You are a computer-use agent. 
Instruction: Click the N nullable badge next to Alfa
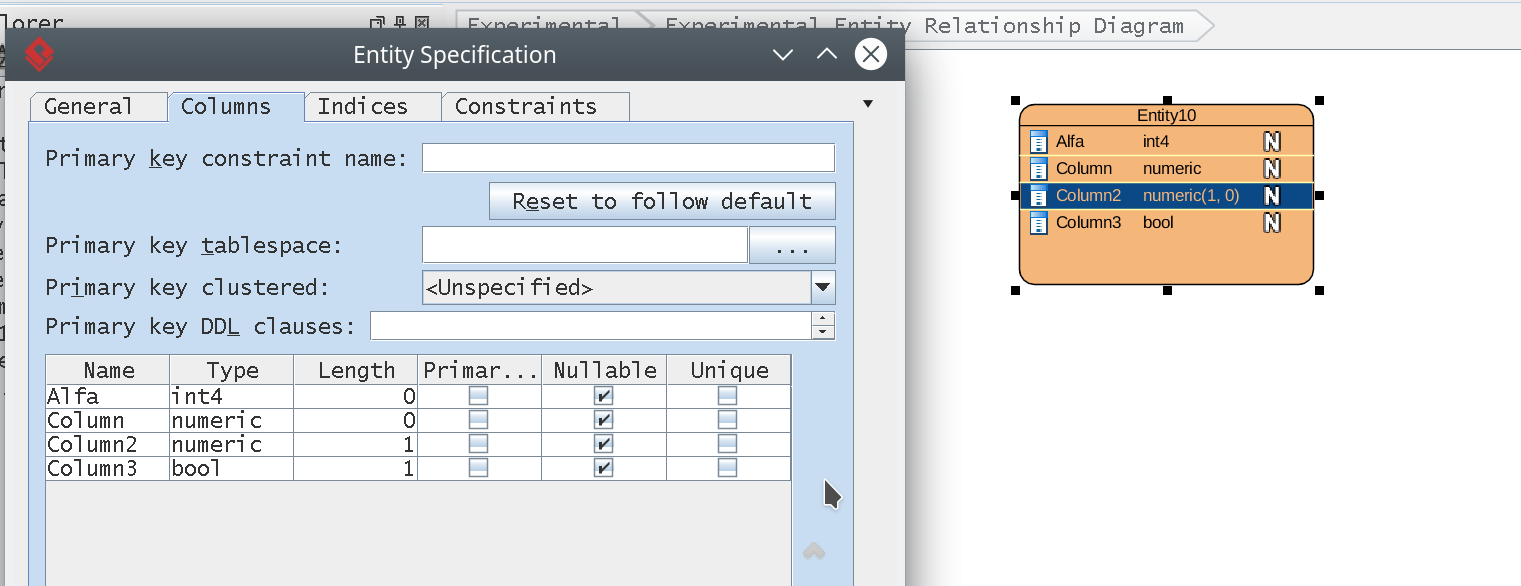(x=1271, y=141)
